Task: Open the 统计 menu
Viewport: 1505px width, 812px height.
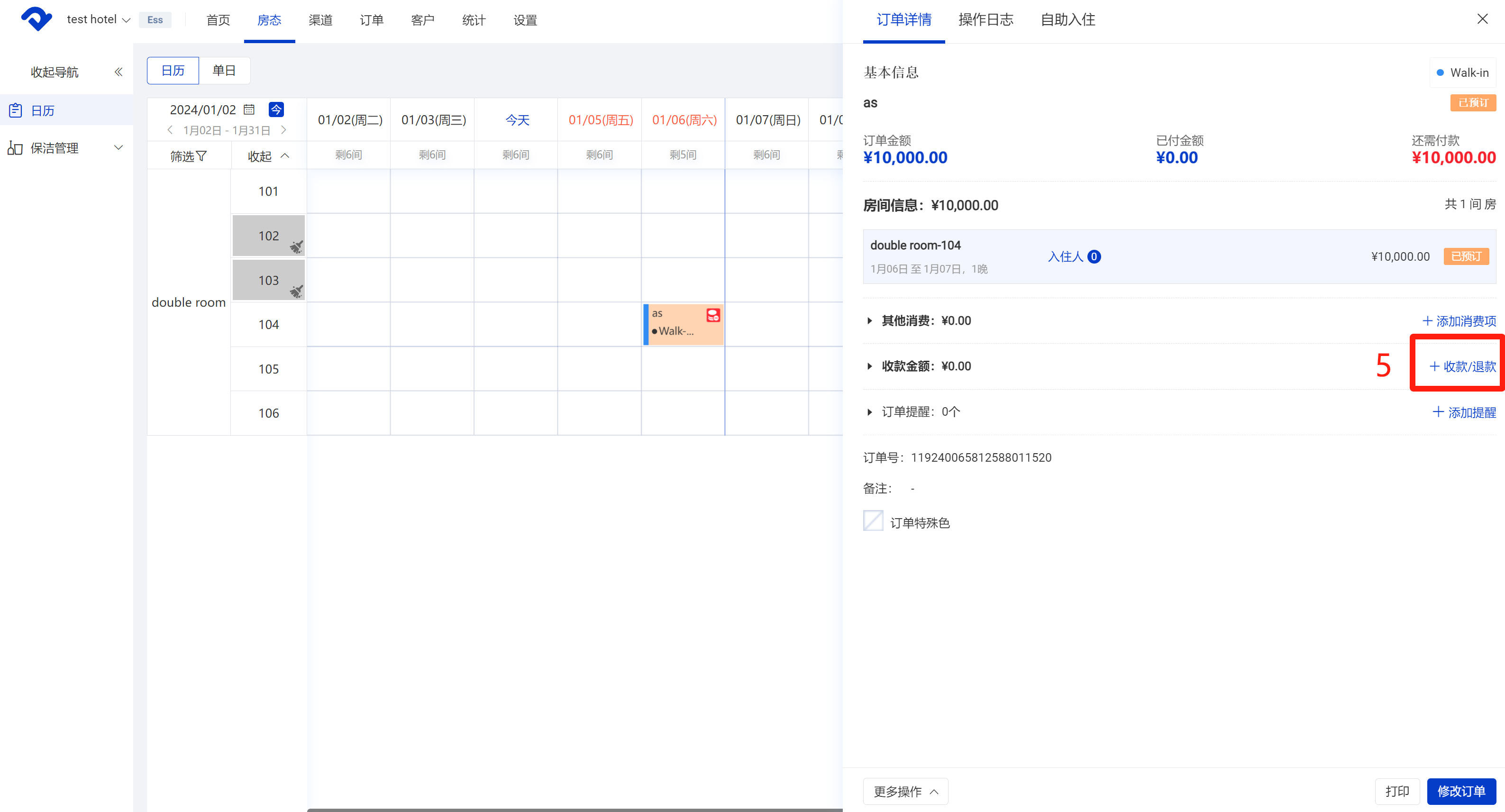Action: (474, 20)
